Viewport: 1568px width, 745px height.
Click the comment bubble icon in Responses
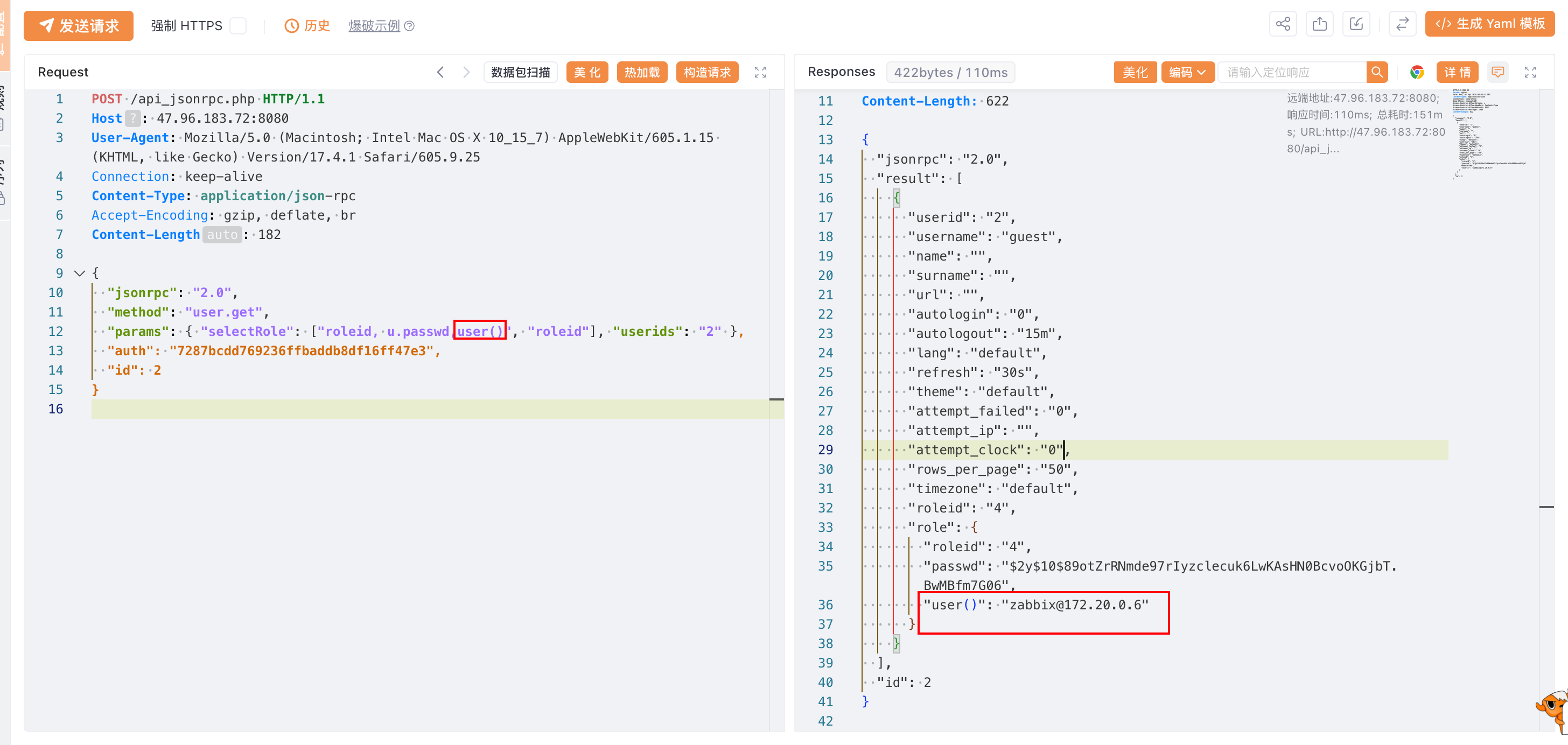coord(1498,73)
